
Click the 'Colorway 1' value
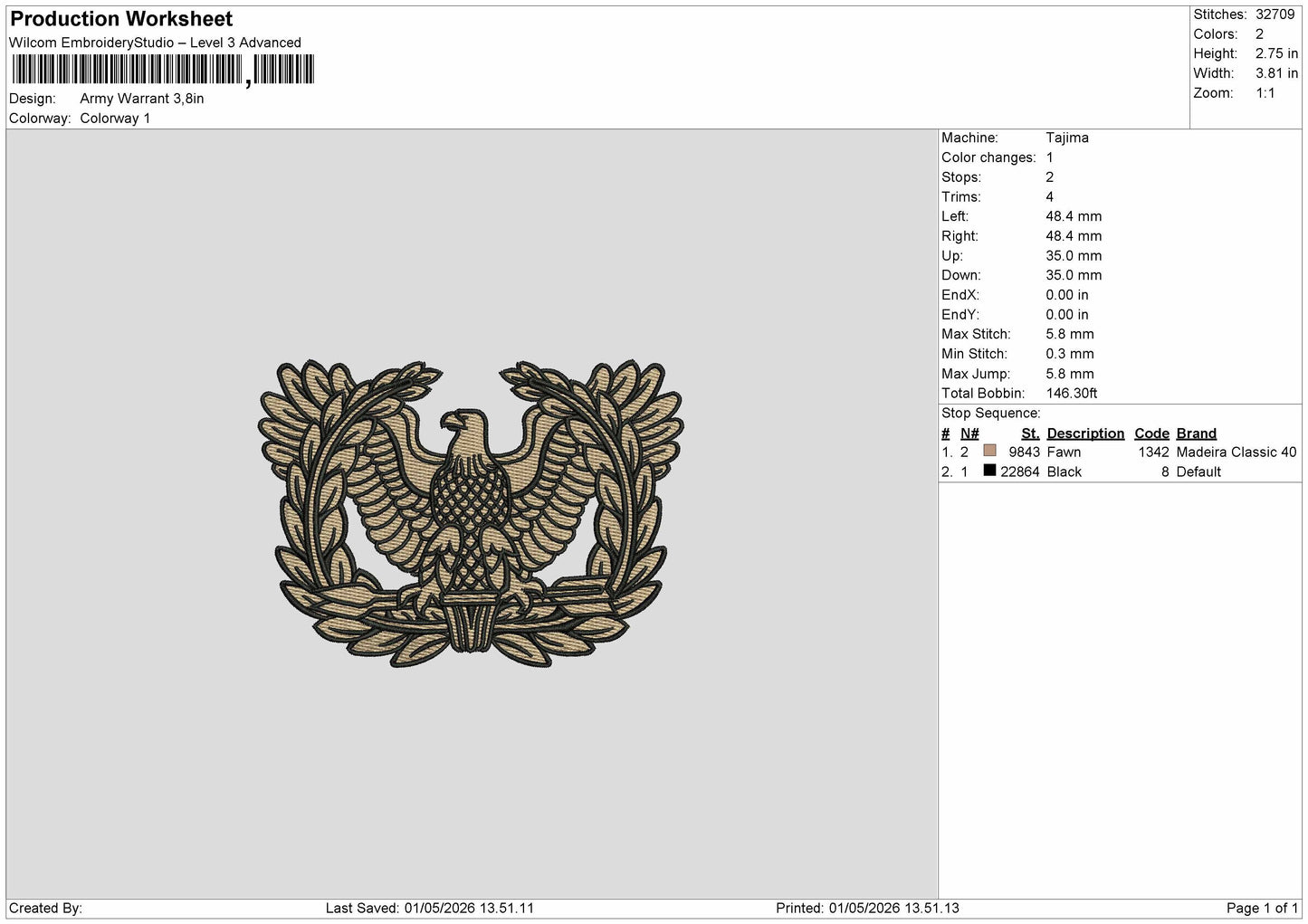115,119
